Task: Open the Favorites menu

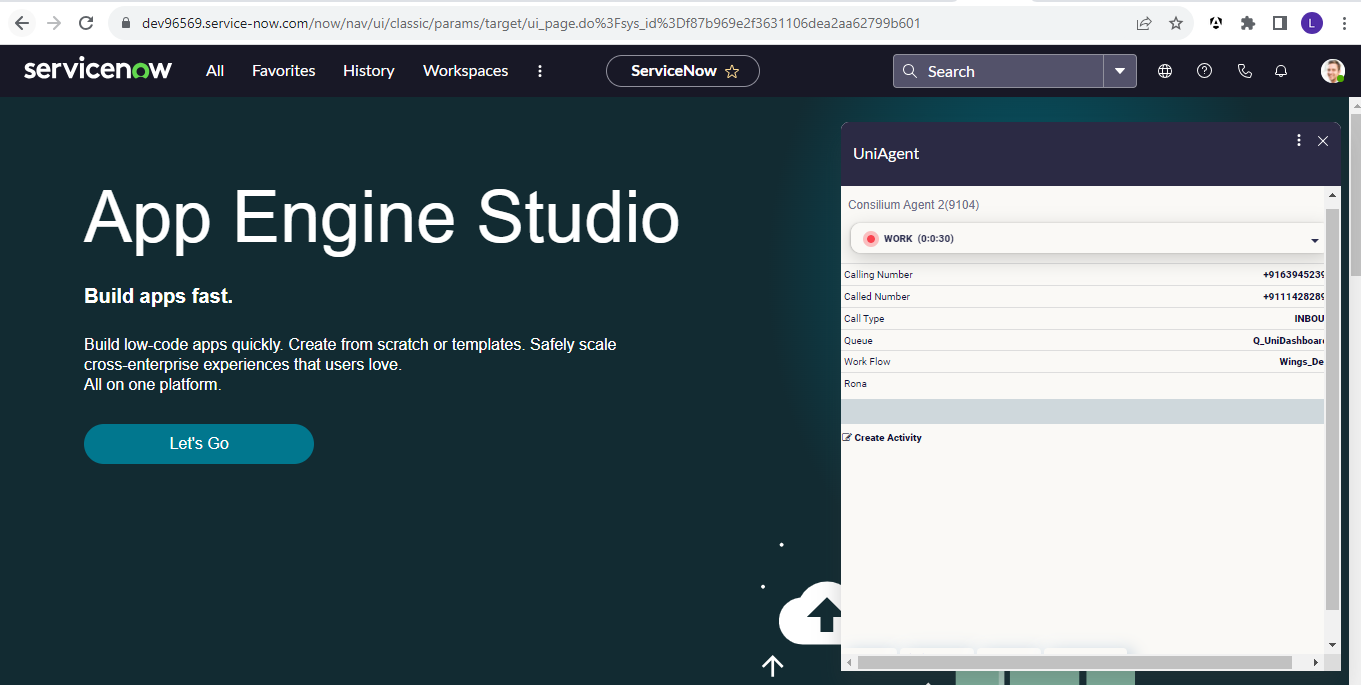Action: (284, 71)
